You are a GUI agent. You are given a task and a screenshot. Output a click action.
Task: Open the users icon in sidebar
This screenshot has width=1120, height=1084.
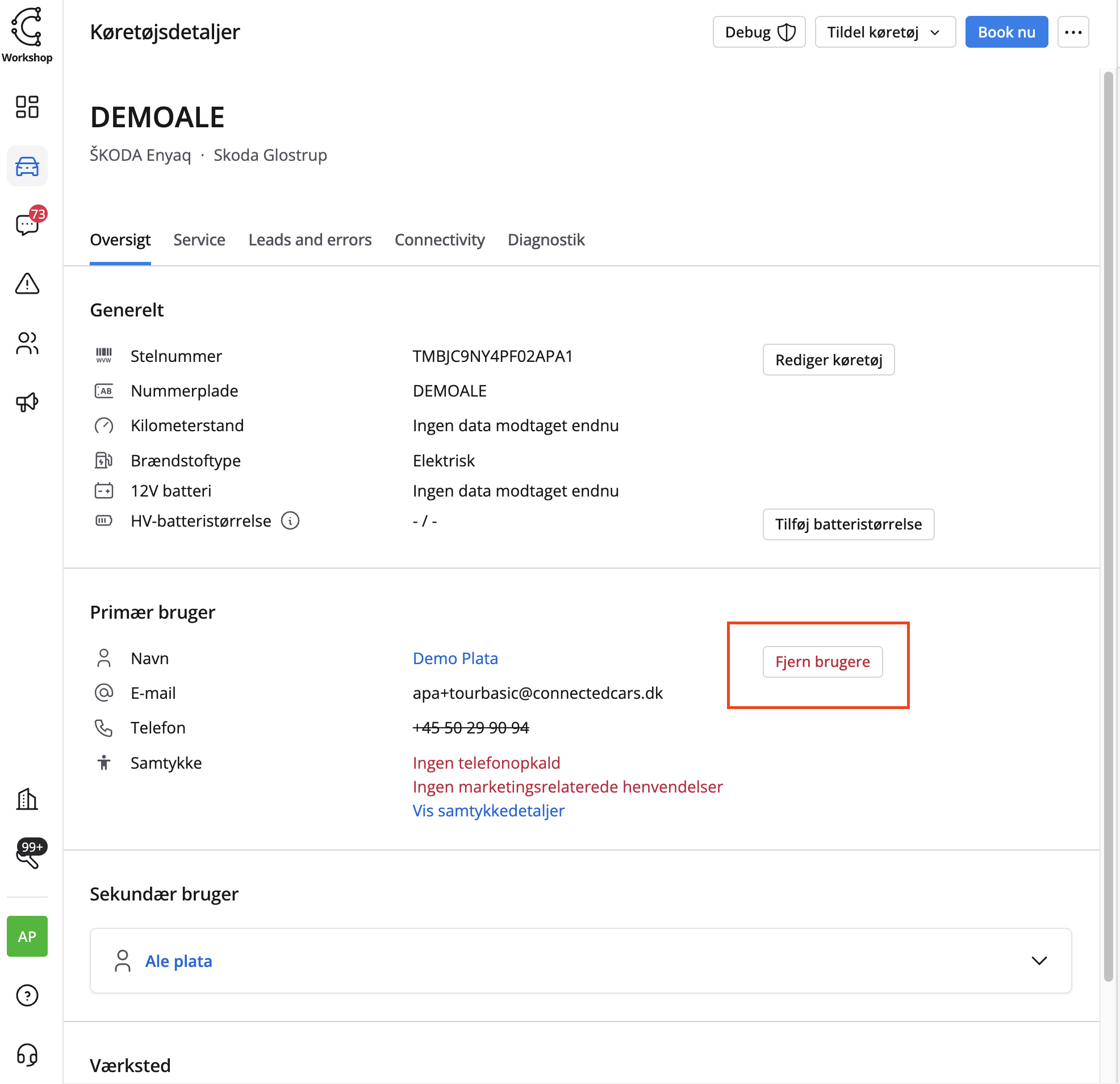pyautogui.click(x=27, y=344)
